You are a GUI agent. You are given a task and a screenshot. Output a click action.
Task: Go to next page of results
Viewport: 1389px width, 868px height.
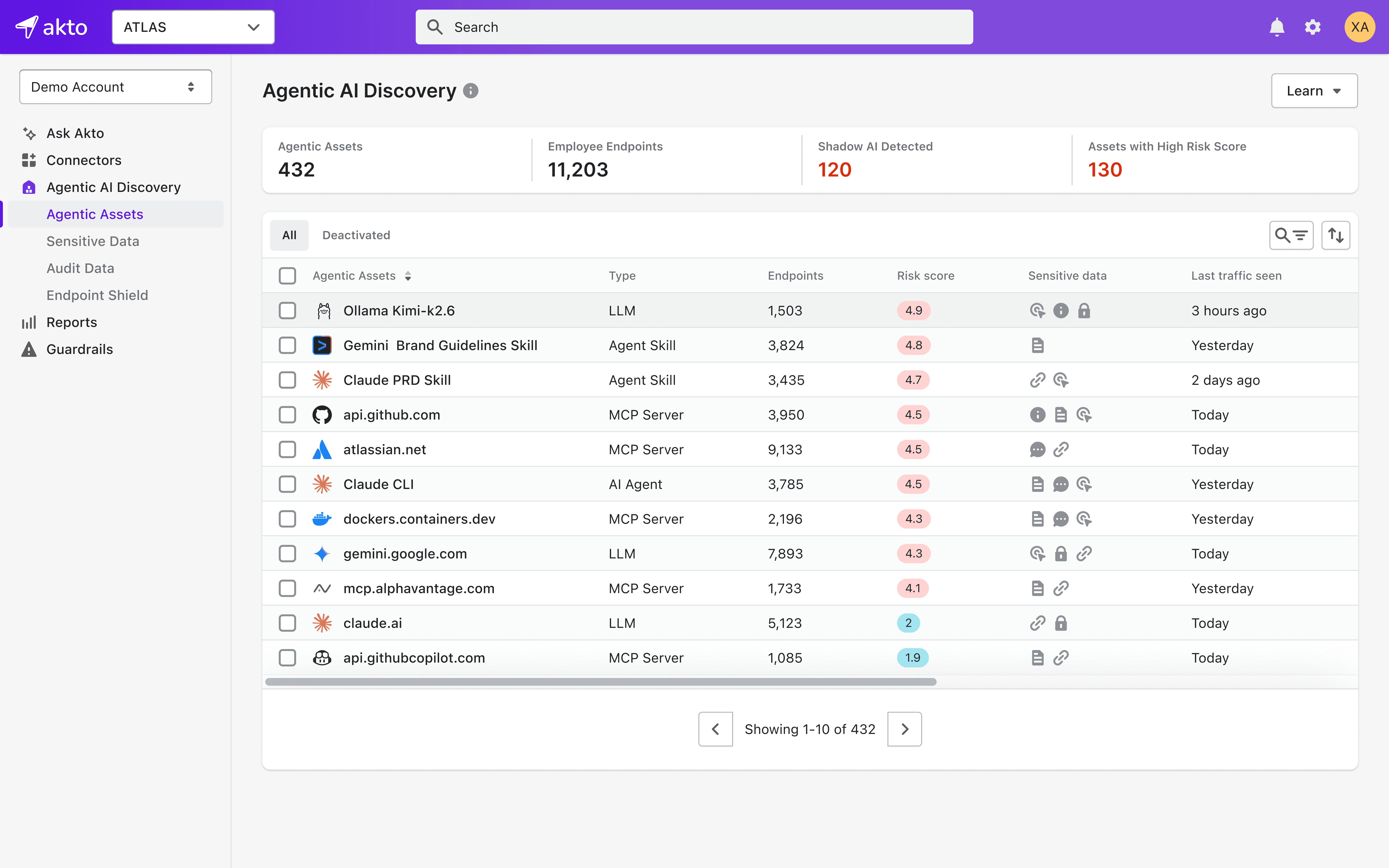click(905, 729)
